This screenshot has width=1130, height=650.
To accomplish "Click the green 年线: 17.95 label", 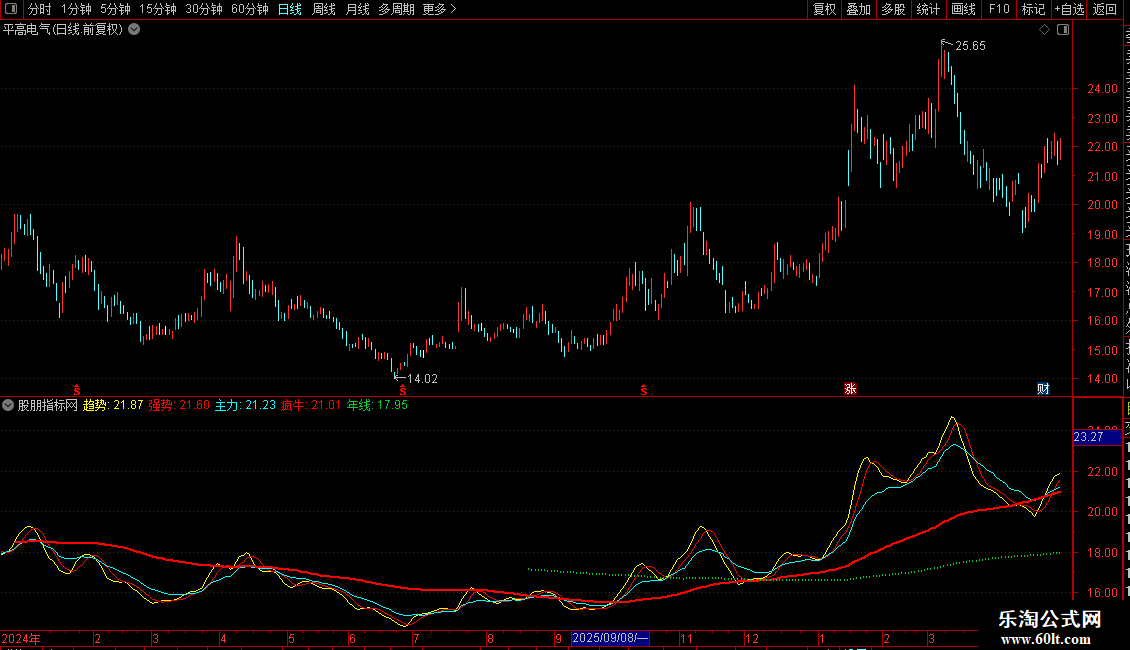I will [377, 405].
